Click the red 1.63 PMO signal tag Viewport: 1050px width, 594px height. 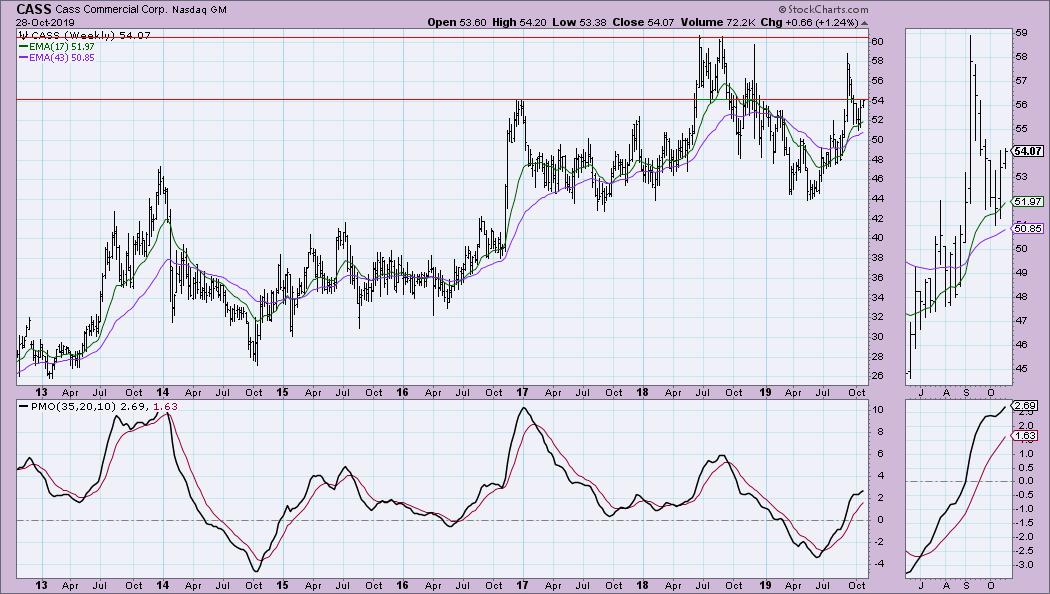(1026, 436)
